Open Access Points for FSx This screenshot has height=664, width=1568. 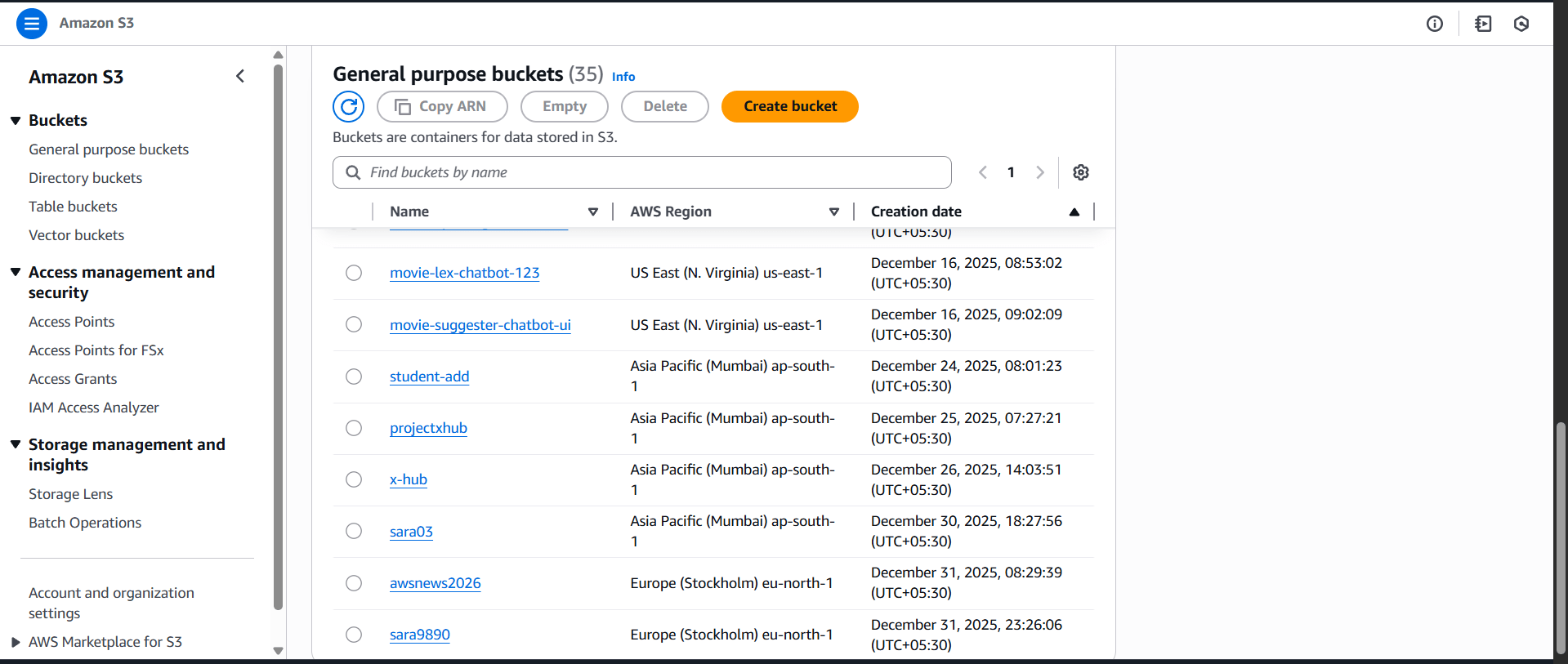pos(96,350)
